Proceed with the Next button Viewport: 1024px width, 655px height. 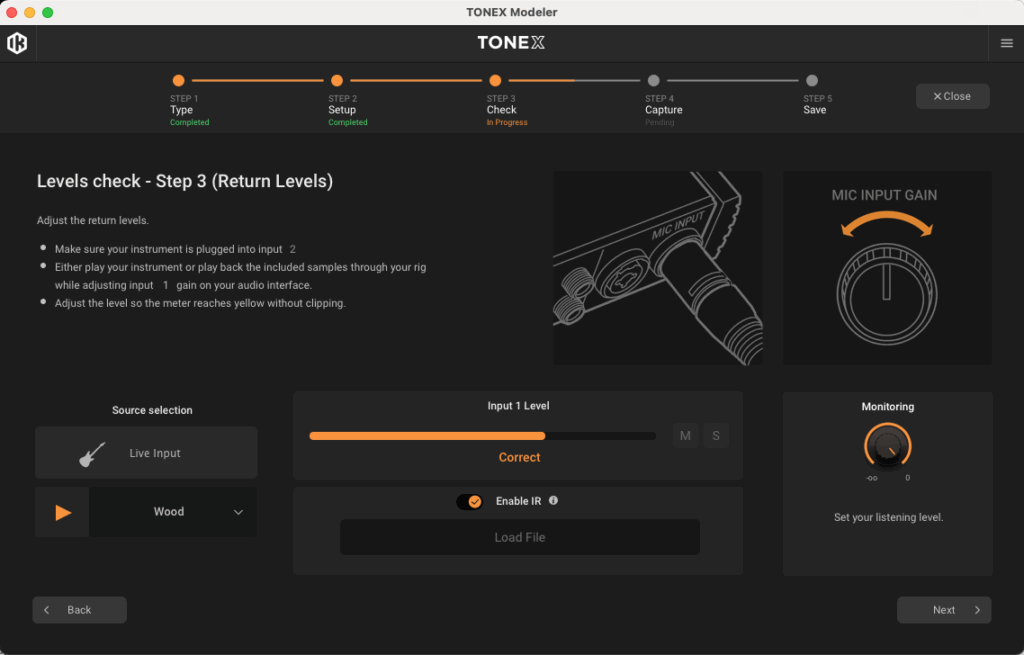tap(944, 610)
